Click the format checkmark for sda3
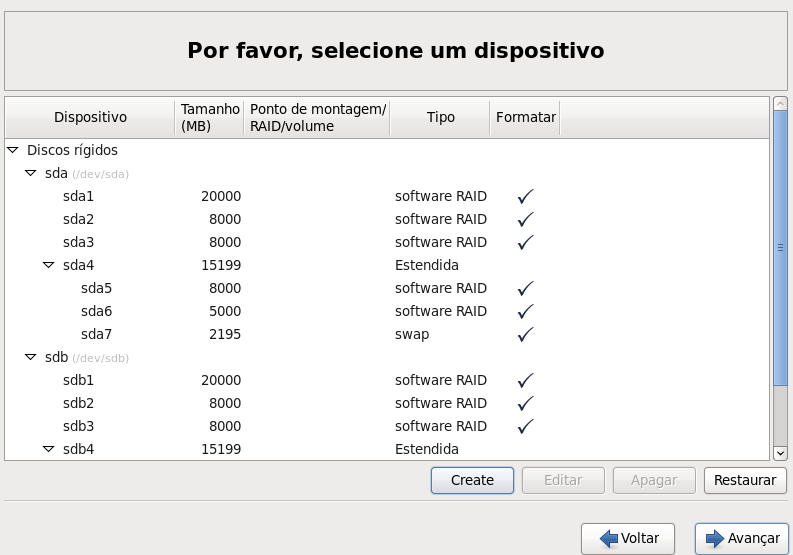 point(525,242)
